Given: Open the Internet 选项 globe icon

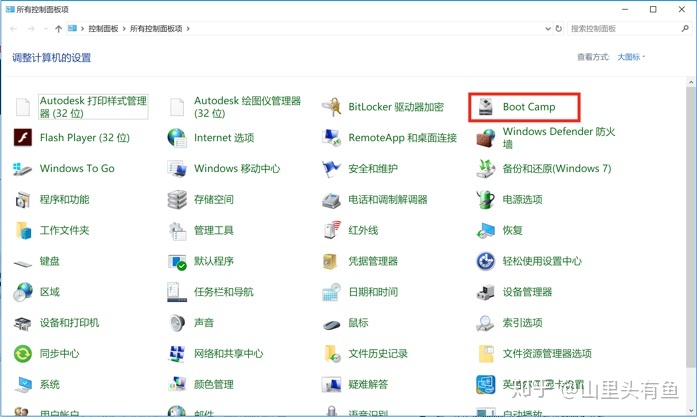Looking at the screenshot, I should click(x=177, y=138).
